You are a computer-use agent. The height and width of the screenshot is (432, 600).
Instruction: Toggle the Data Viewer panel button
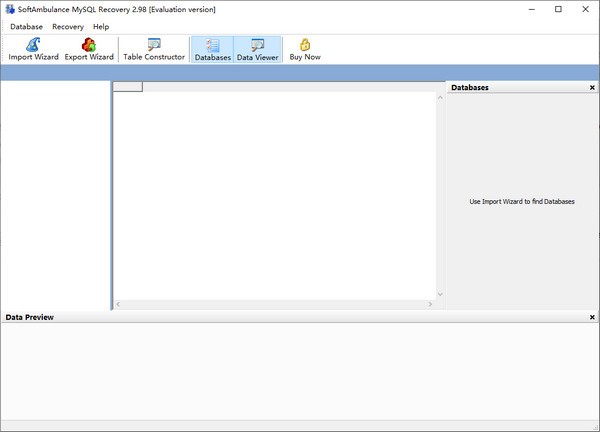(257, 49)
